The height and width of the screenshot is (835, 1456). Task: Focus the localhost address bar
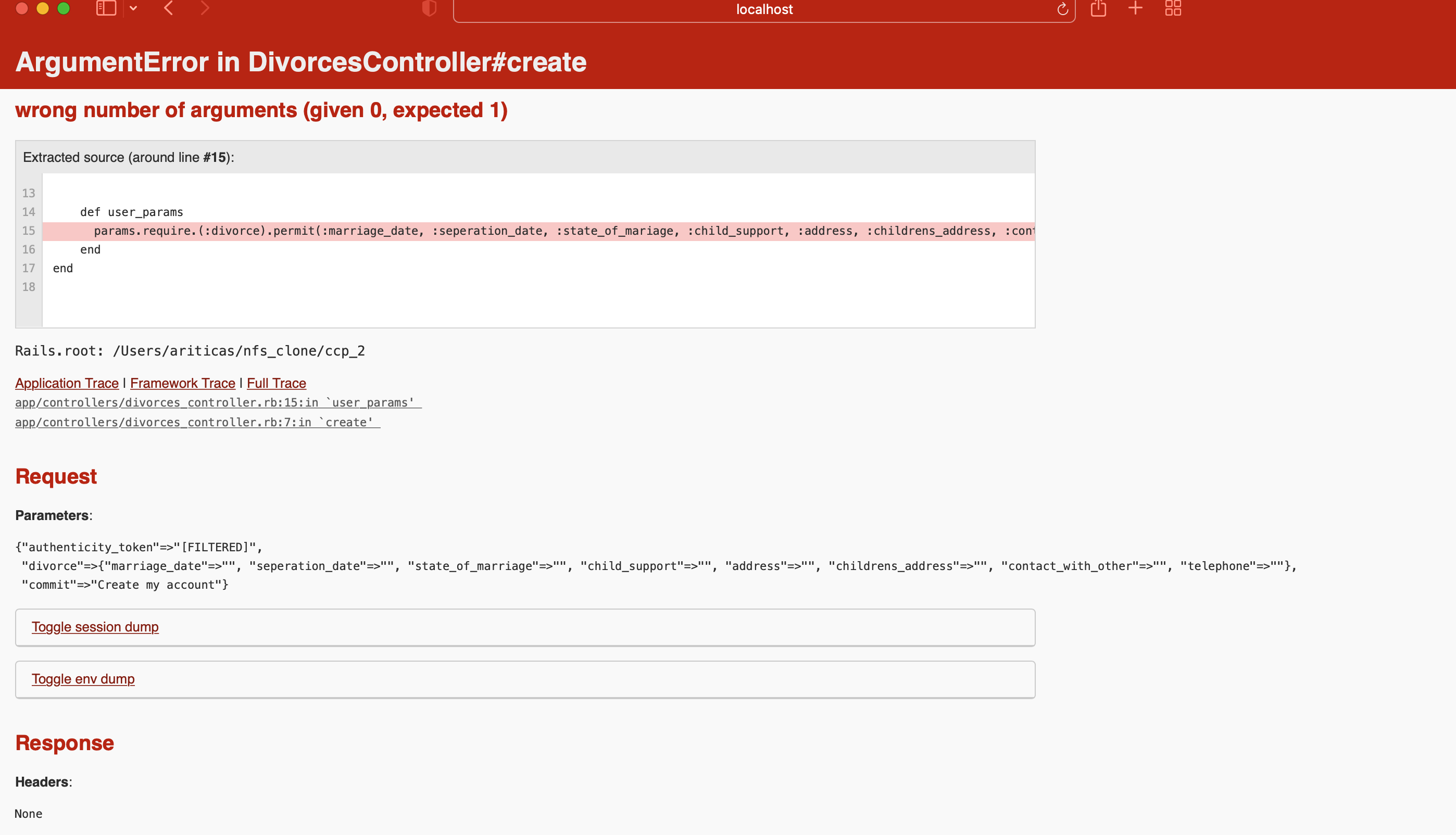(x=764, y=9)
